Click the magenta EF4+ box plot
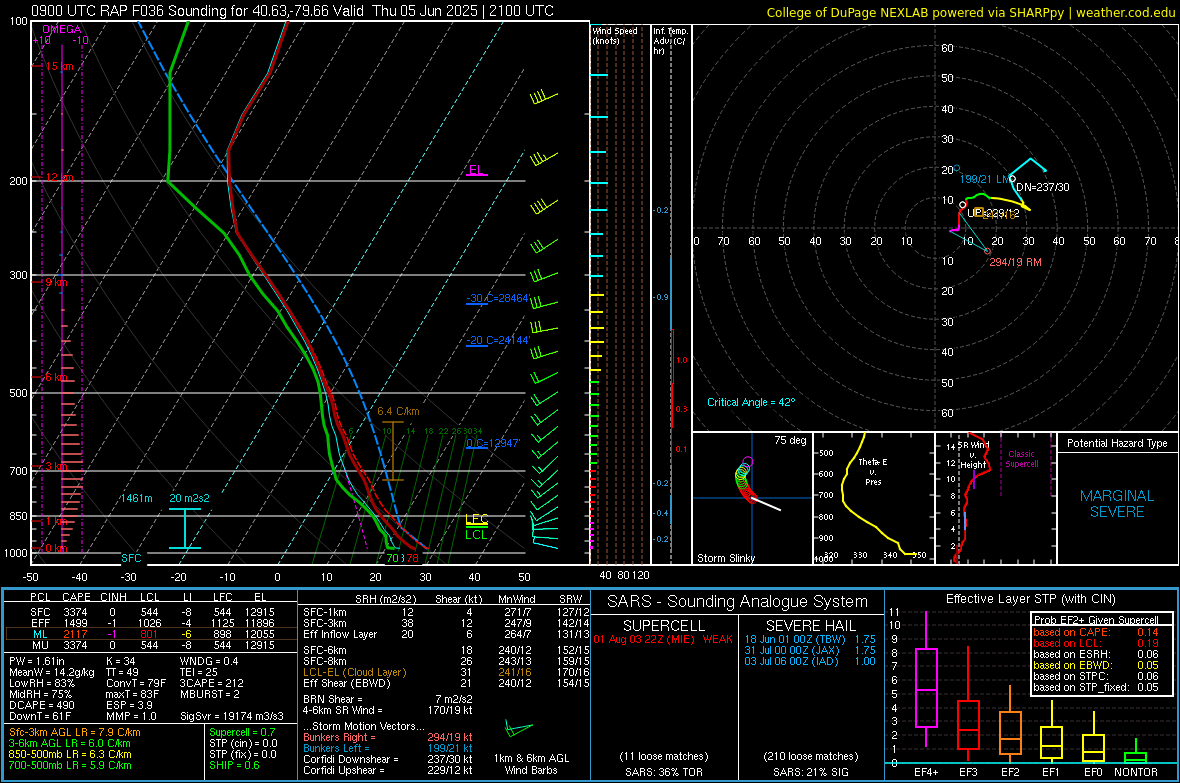The height and width of the screenshot is (783, 1180). (x=926, y=679)
